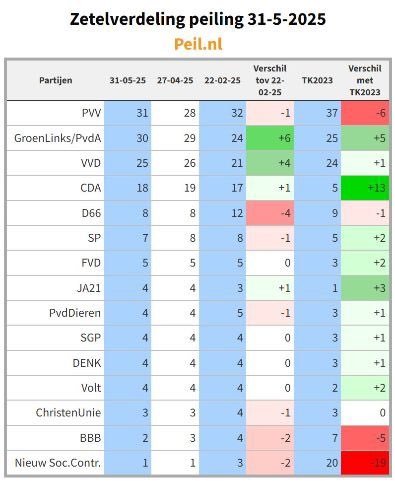
Task: Click the 27-04-25 column header
Action: [175, 80]
